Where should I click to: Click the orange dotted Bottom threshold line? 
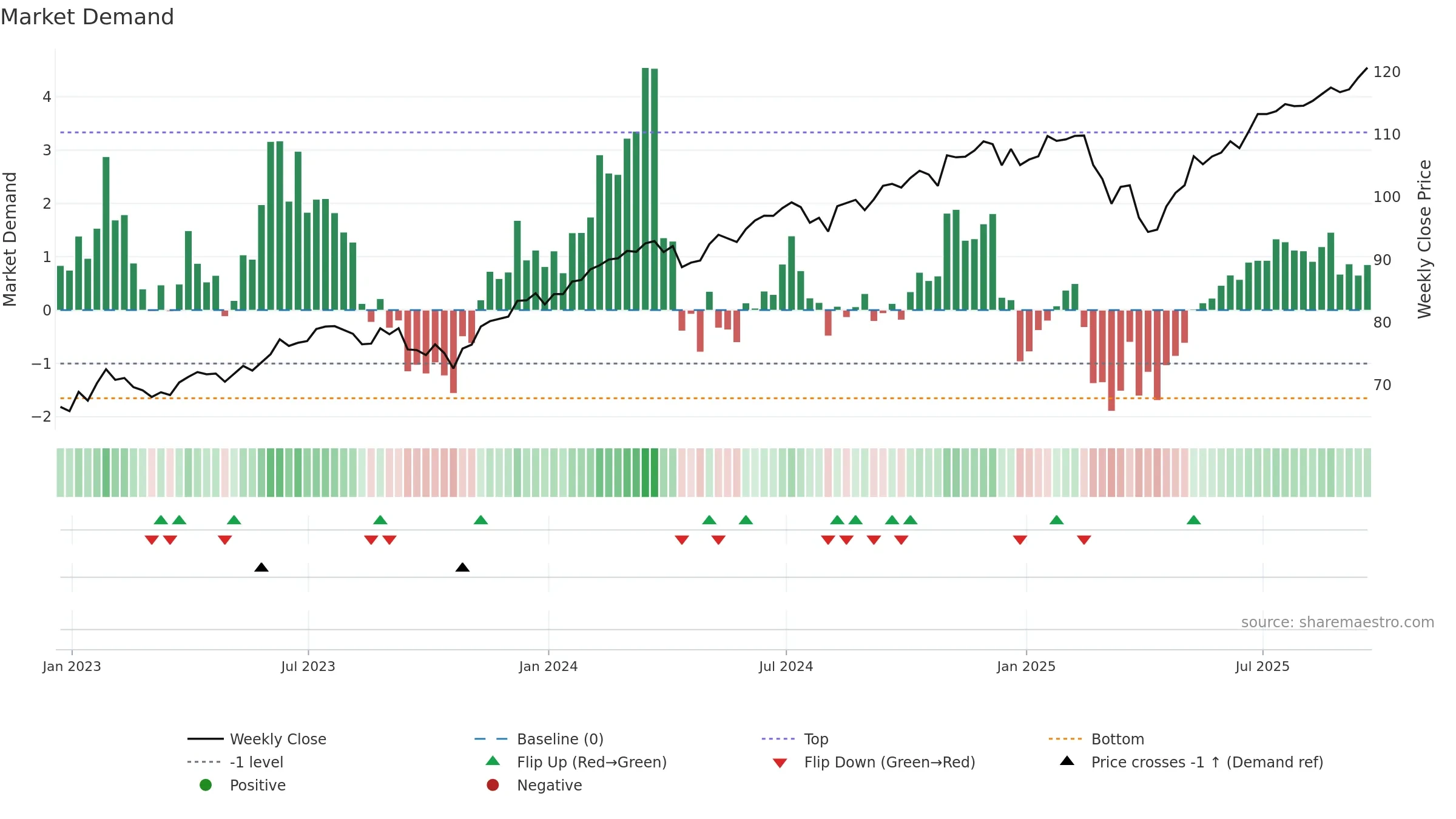[x=713, y=399]
